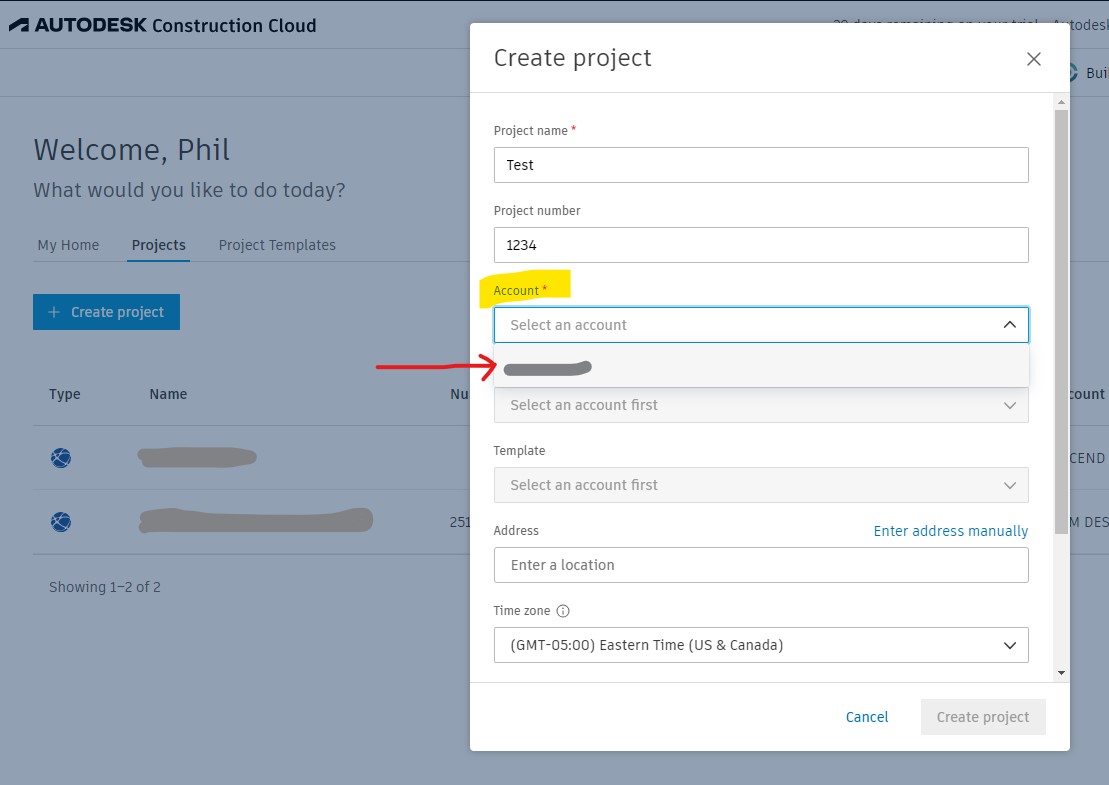The width and height of the screenshot is (1109, 785).
Task: Open the Time zone dropdown
Action: pos(761,645)
